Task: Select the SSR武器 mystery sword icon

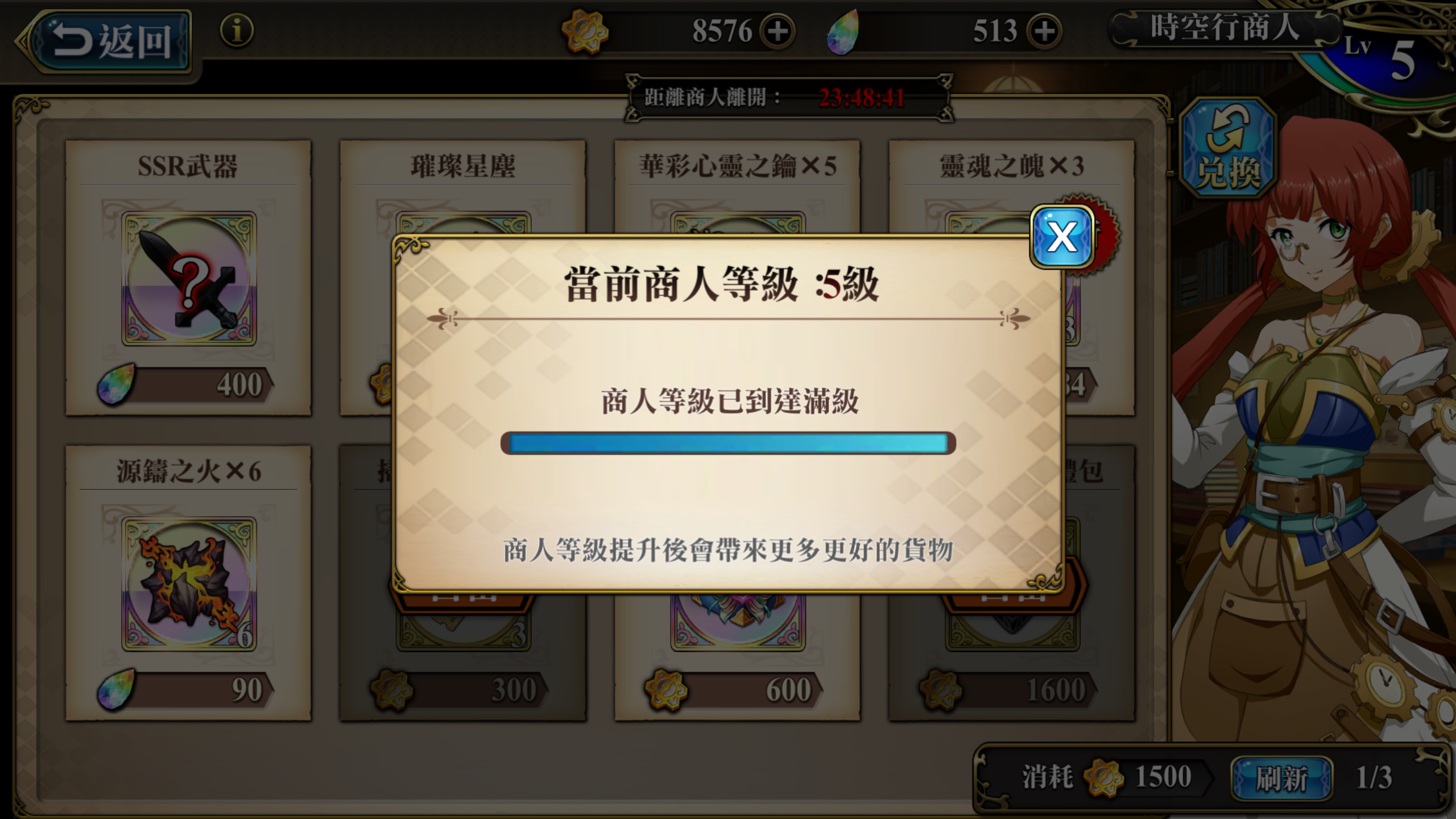Action: click(189, 279)
